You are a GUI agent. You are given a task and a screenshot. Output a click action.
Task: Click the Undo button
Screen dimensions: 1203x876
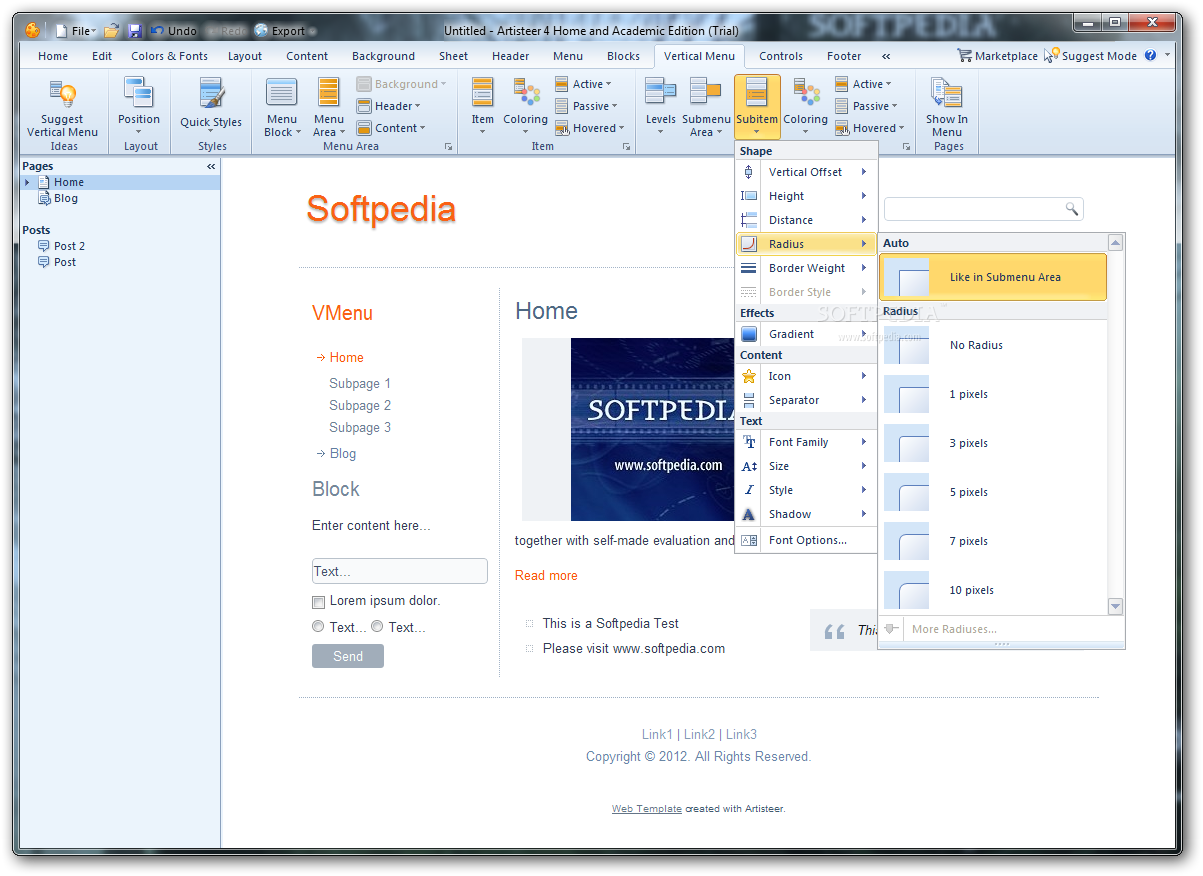(174, 31)
